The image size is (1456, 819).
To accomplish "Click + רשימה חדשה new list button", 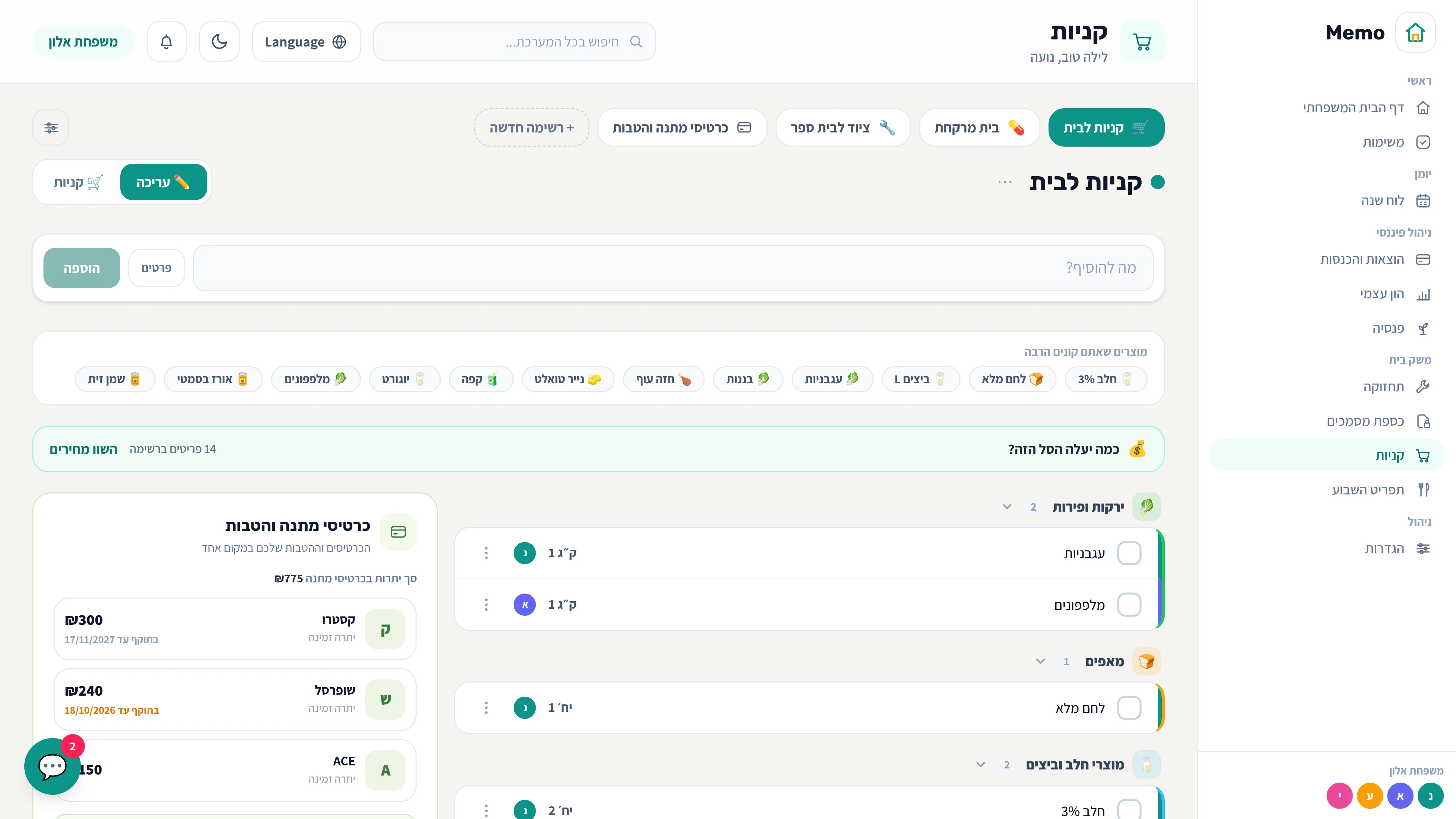I will point(531,128).
